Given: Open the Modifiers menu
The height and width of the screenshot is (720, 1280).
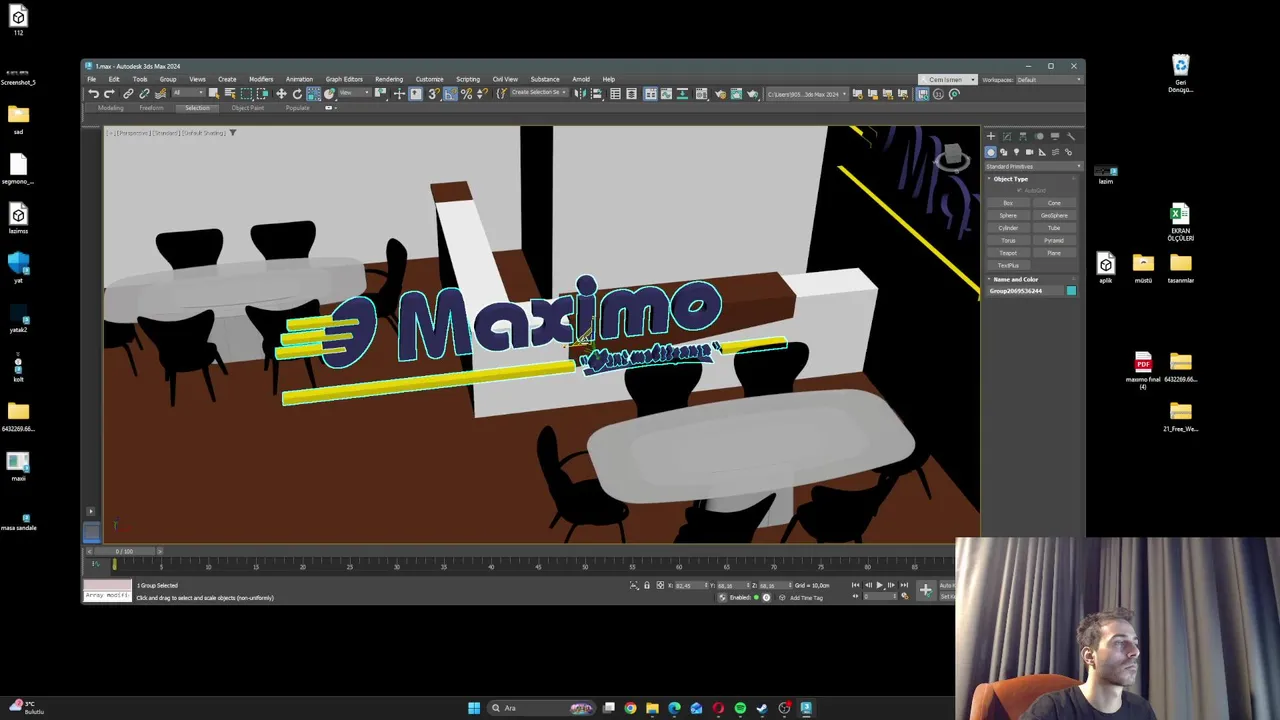Looking at the screenshot, I should tap(261, 79).
